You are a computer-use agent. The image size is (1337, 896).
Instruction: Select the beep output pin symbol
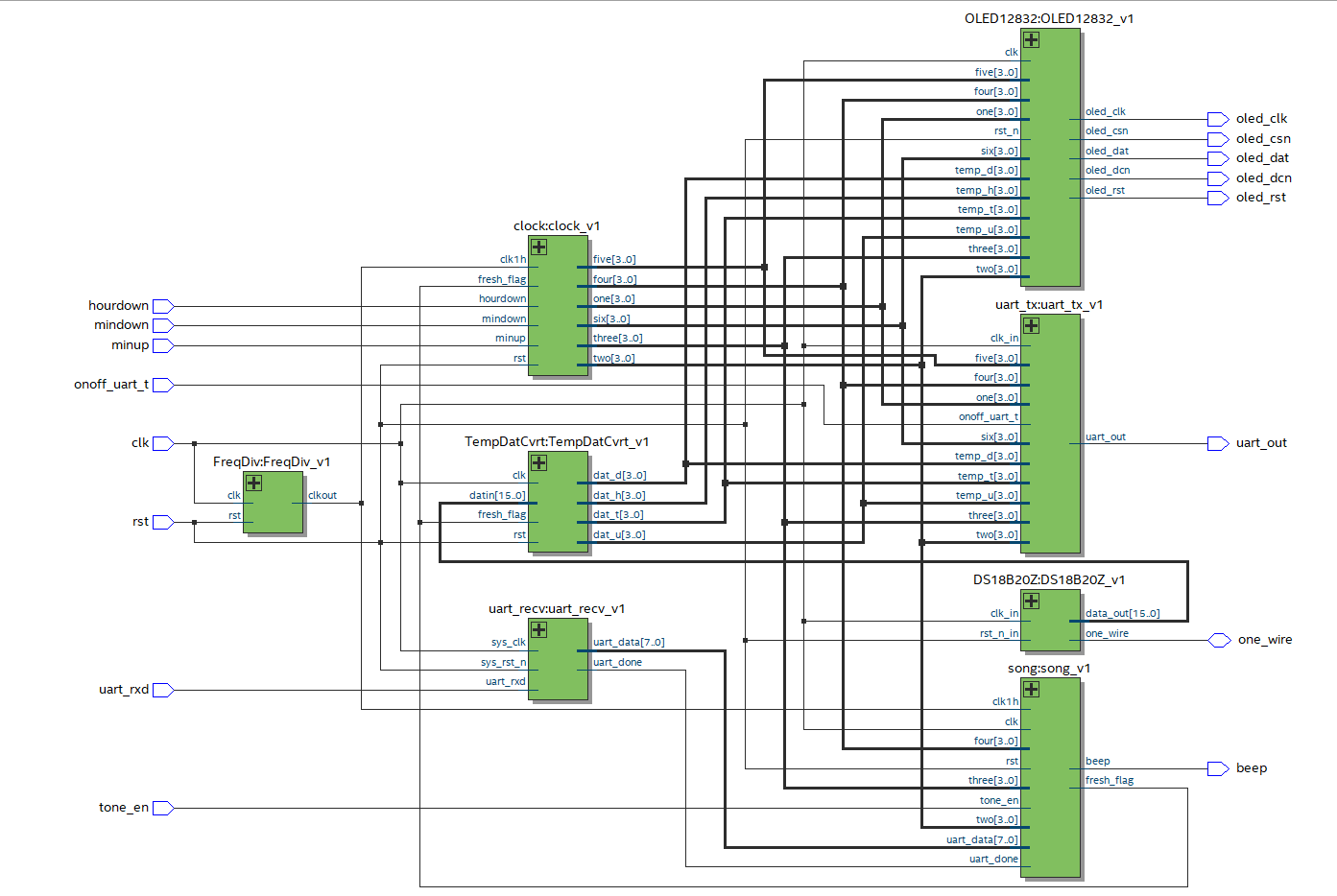pyautogui.click(x=1218, y=768)
